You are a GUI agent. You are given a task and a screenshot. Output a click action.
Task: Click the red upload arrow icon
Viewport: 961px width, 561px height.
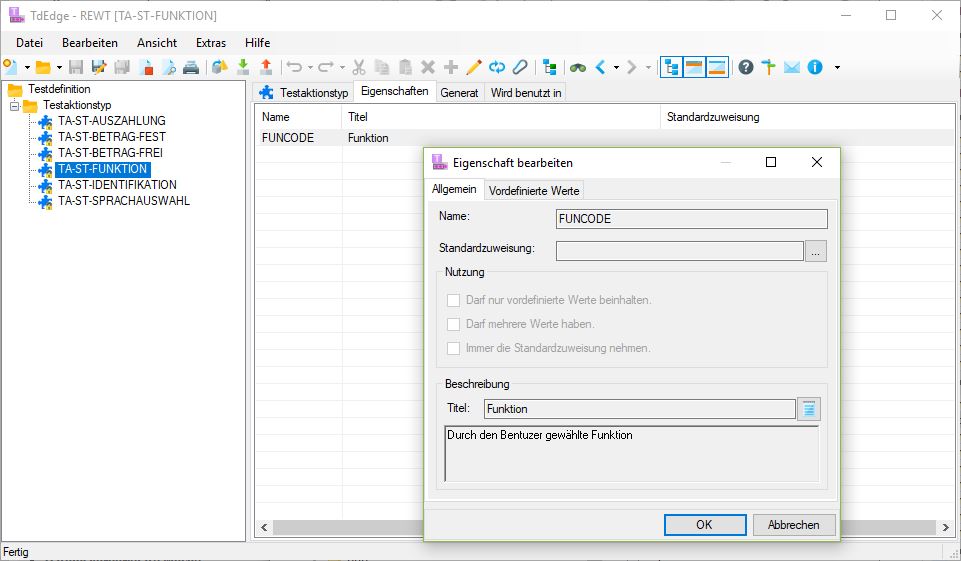[x=266, y=67]
